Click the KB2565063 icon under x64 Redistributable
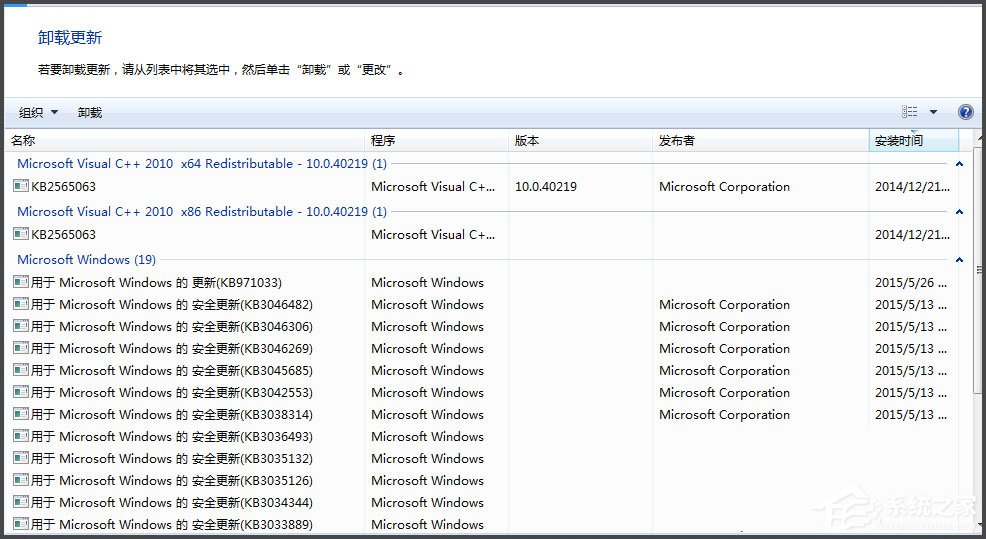Viewport: 986px width, 539px height. [x=21, y=186]
